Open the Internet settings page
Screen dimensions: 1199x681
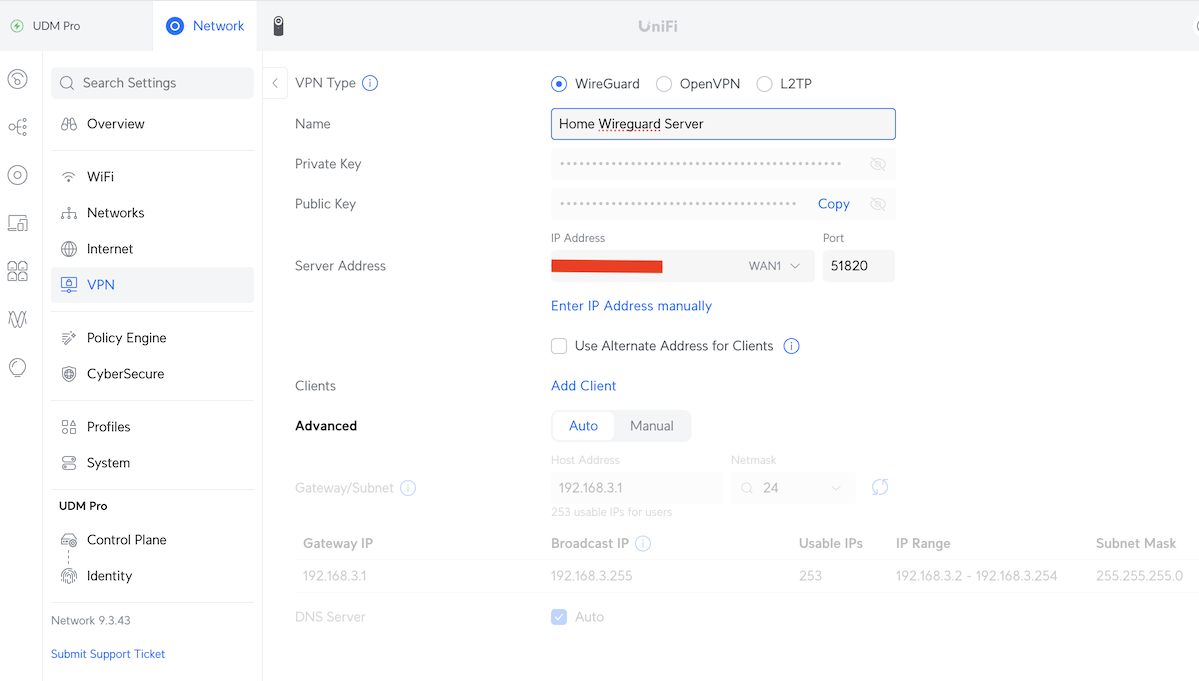tap(152, 248)
